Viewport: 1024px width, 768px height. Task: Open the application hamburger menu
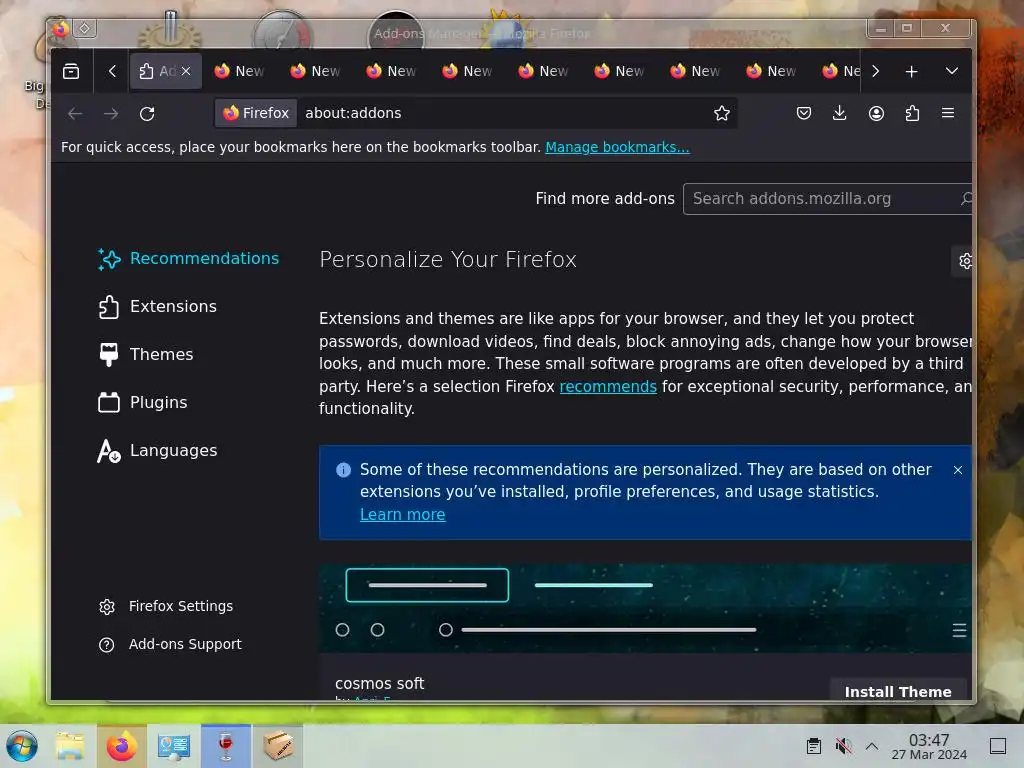[x=948, y=114]
